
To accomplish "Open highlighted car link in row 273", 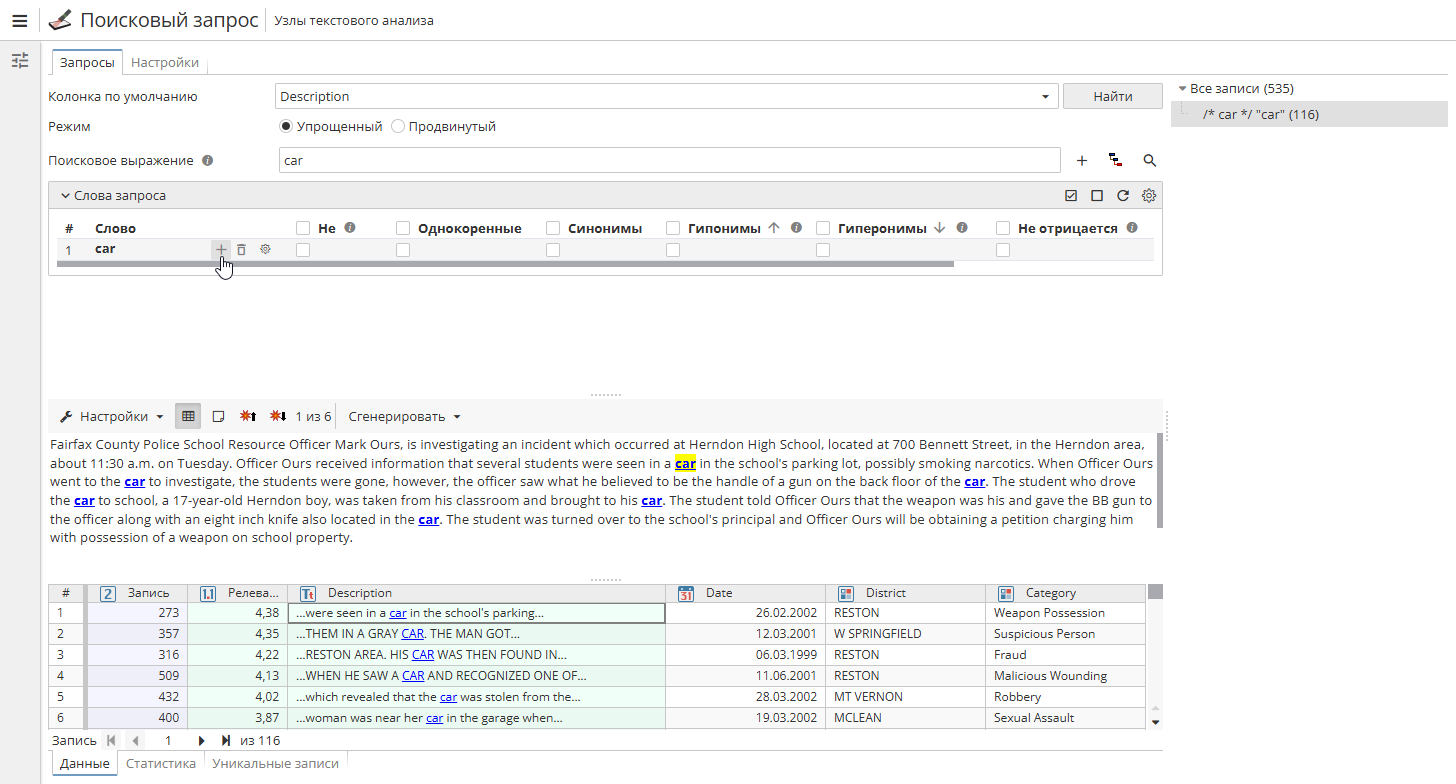I will (x=398, y=613).
